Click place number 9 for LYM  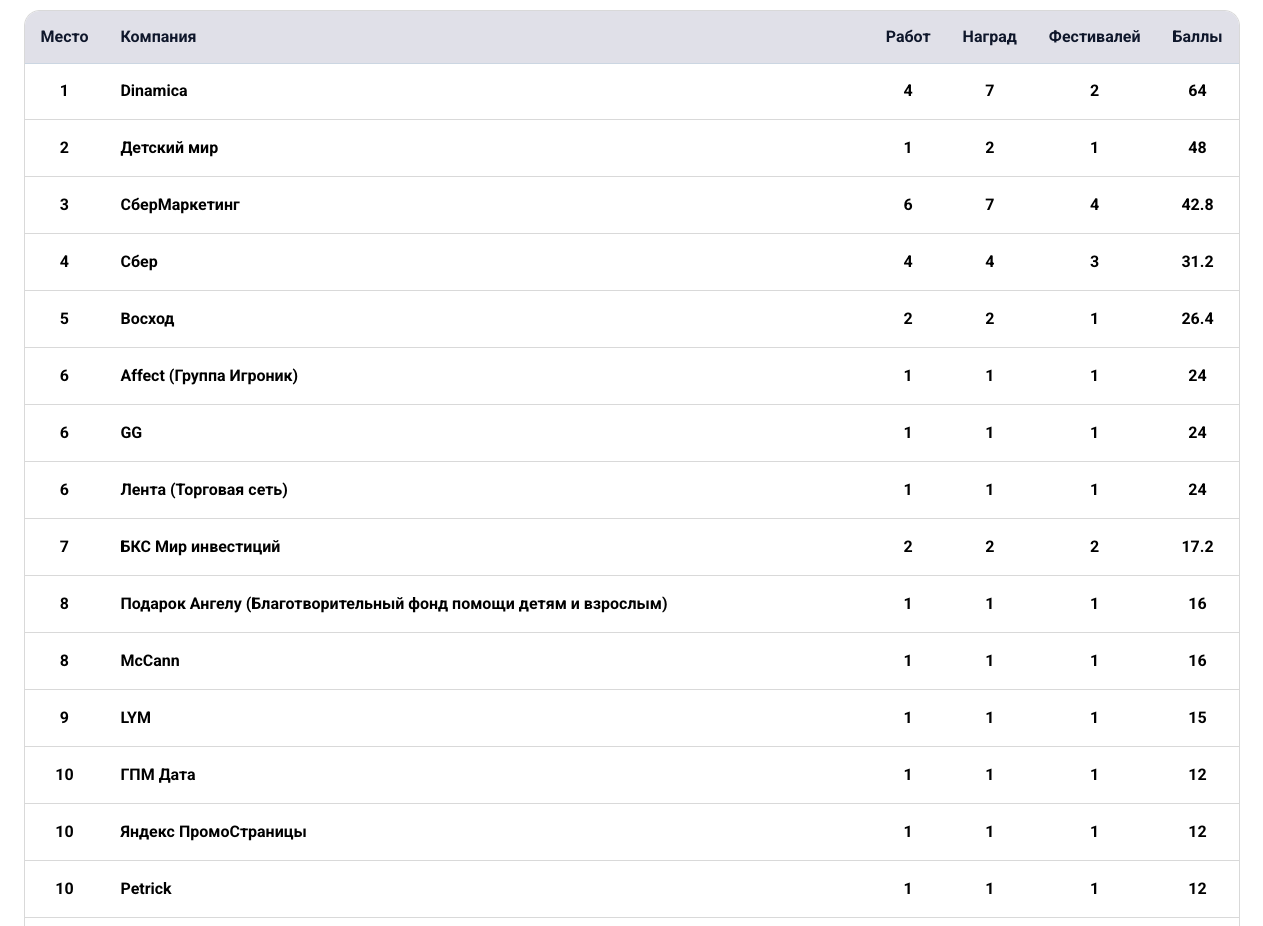coord(64,718)
